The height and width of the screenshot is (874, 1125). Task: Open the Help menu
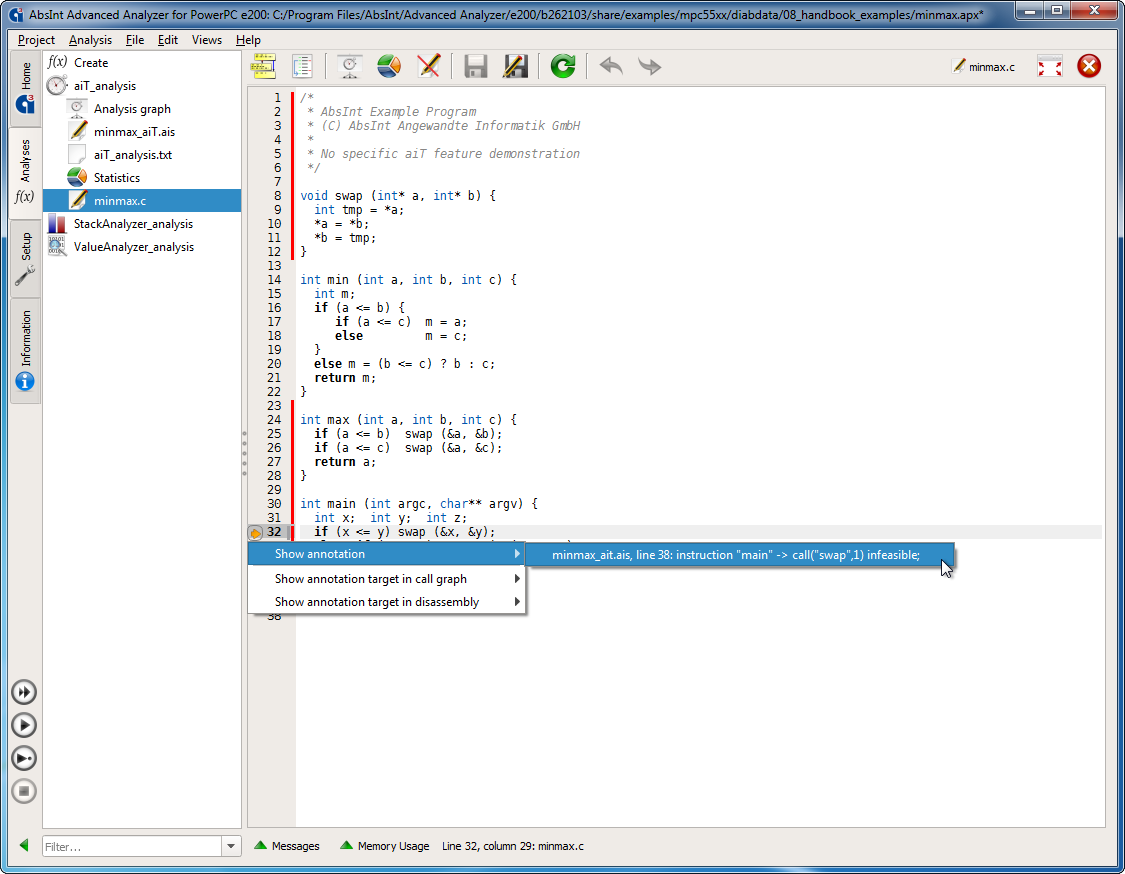click(248, 40)
